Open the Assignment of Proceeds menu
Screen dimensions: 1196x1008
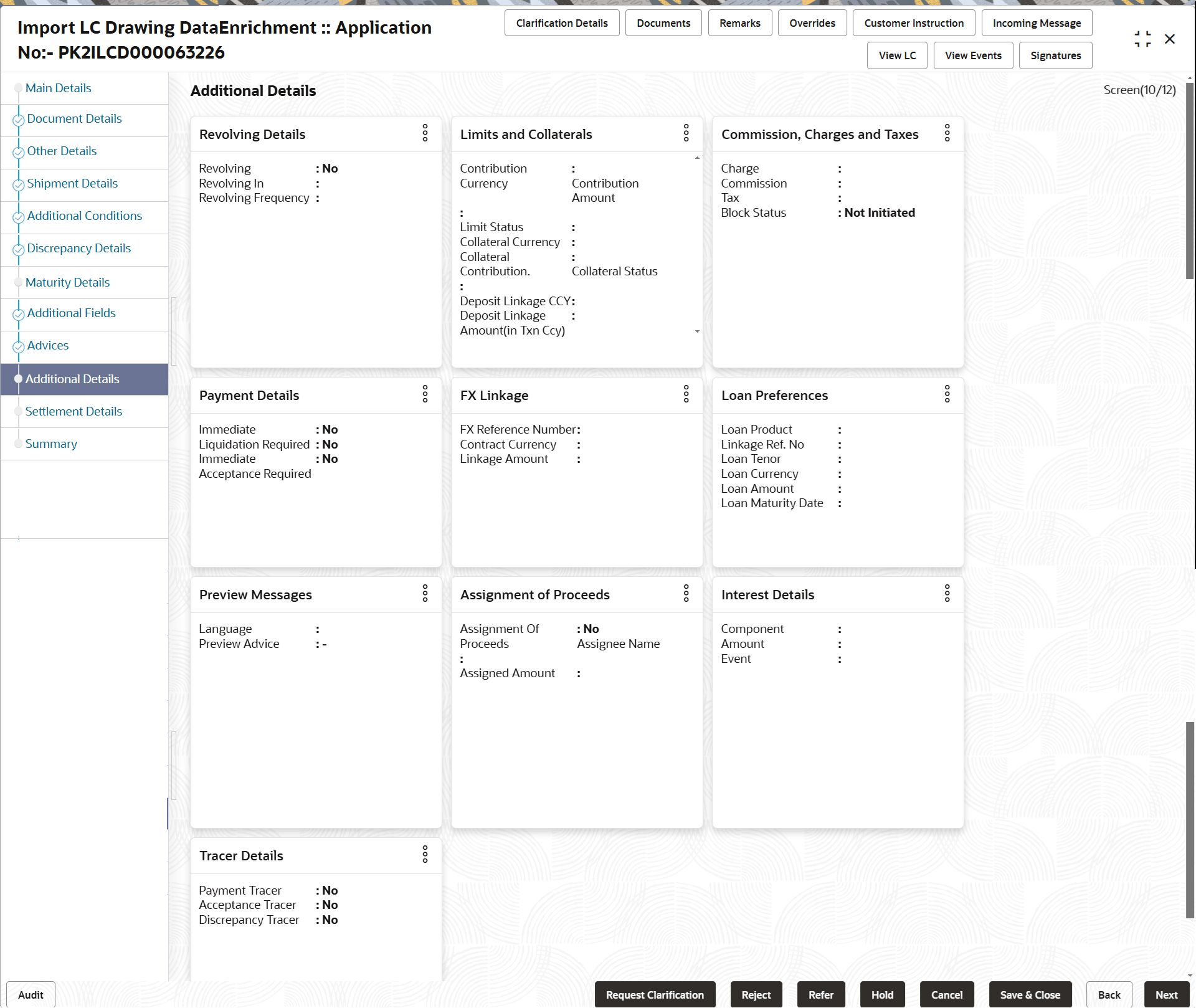coord(686,593)
